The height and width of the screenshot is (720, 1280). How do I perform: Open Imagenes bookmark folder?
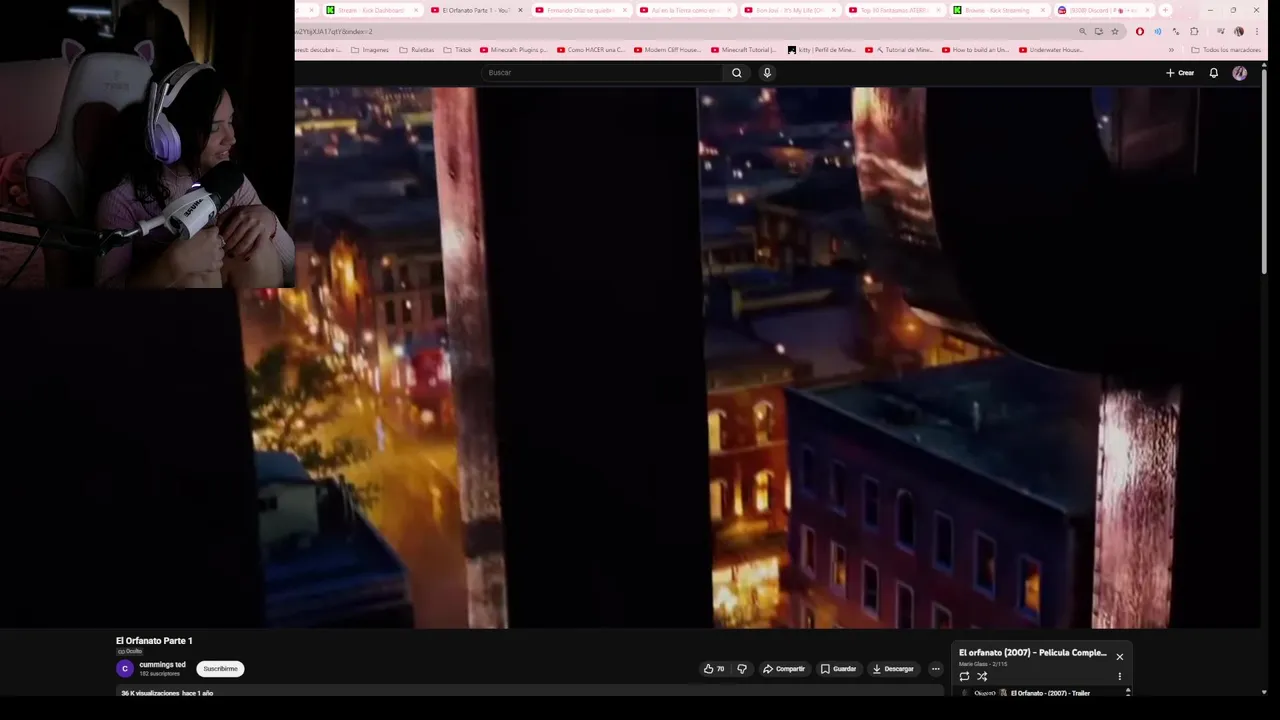point(370,50)
